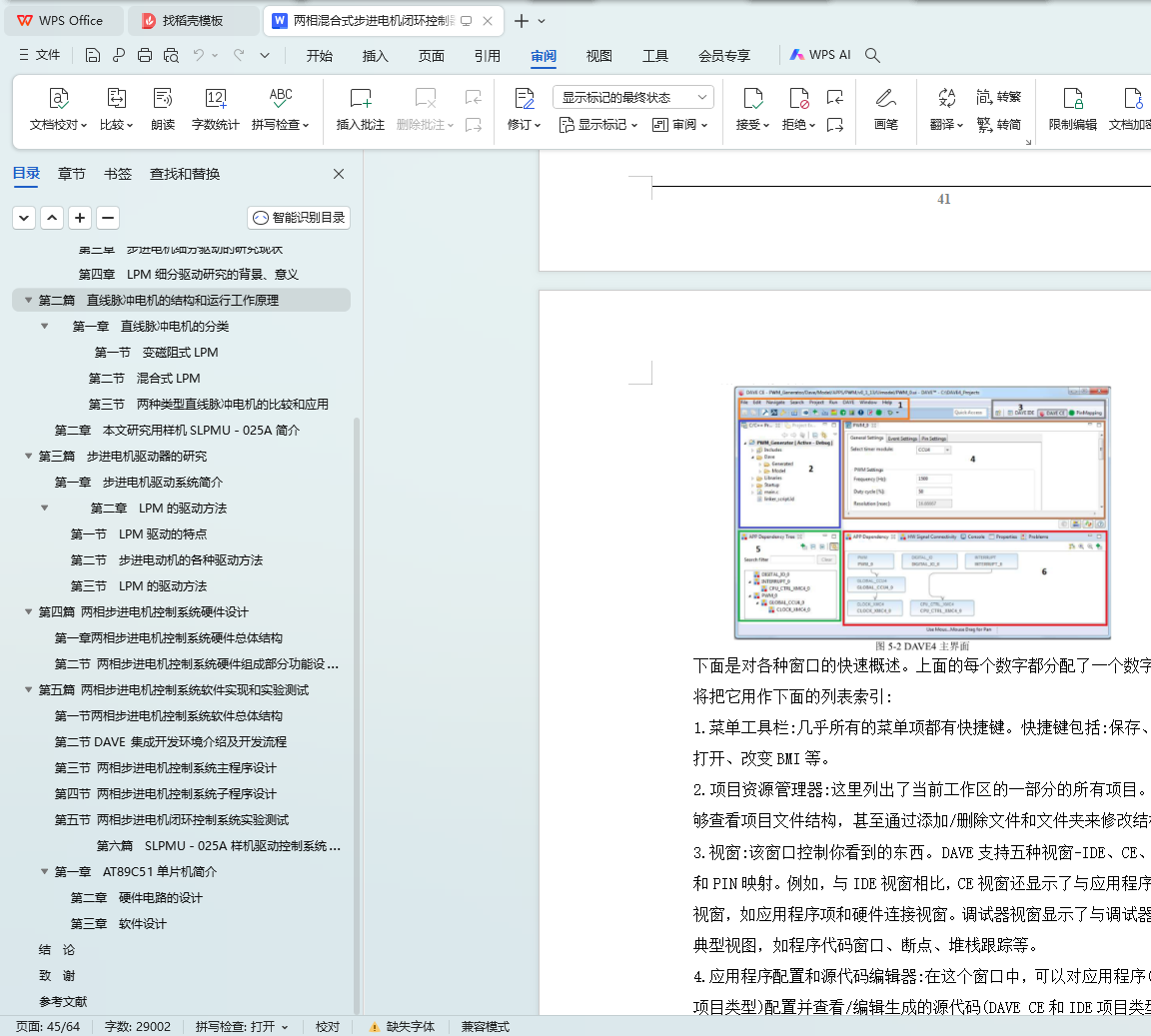Close the navigation pane

pyautogui.click(x=339, y=174)
